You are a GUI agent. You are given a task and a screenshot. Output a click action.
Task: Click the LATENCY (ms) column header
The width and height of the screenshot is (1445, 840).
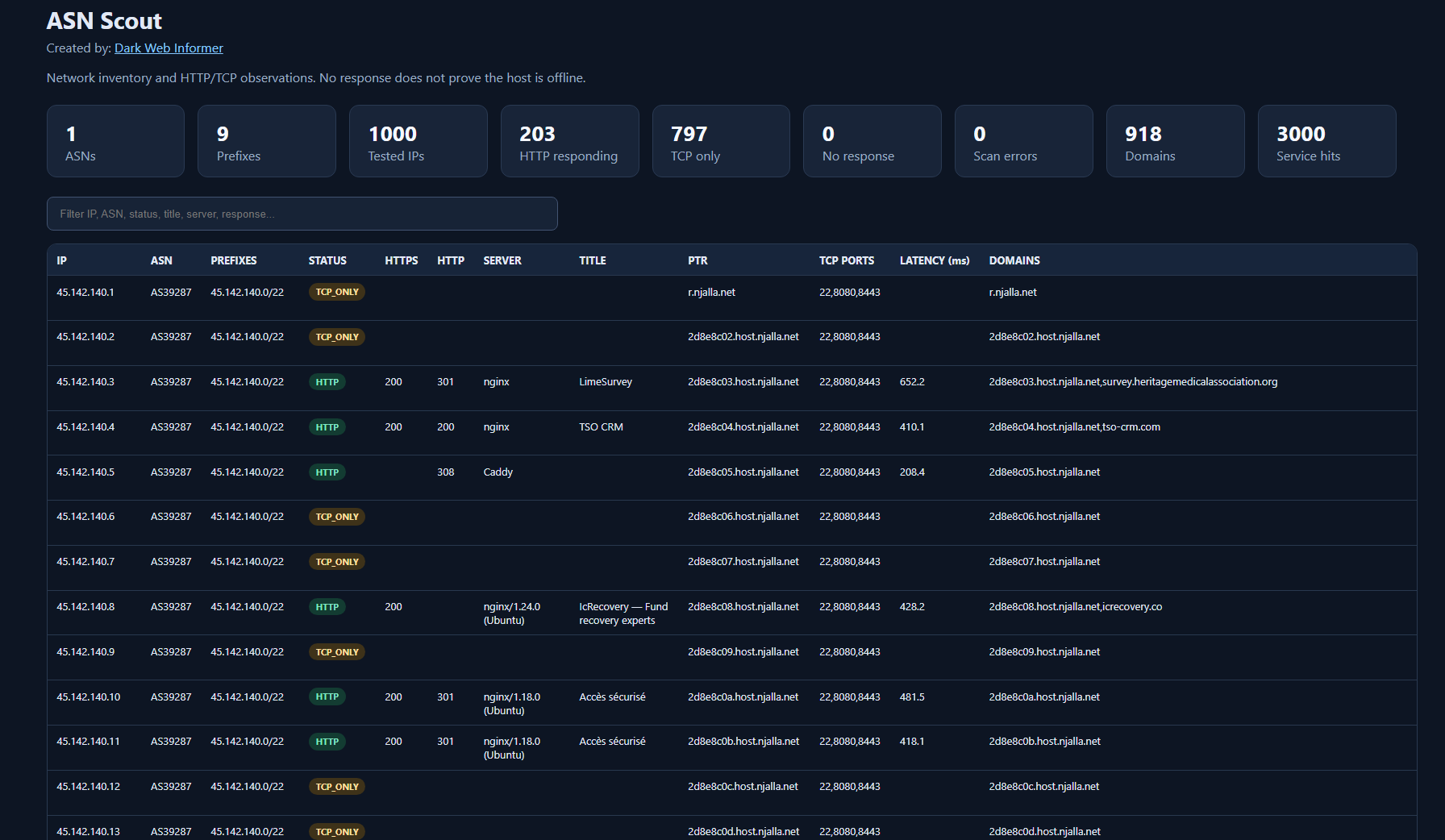[935, 260]
